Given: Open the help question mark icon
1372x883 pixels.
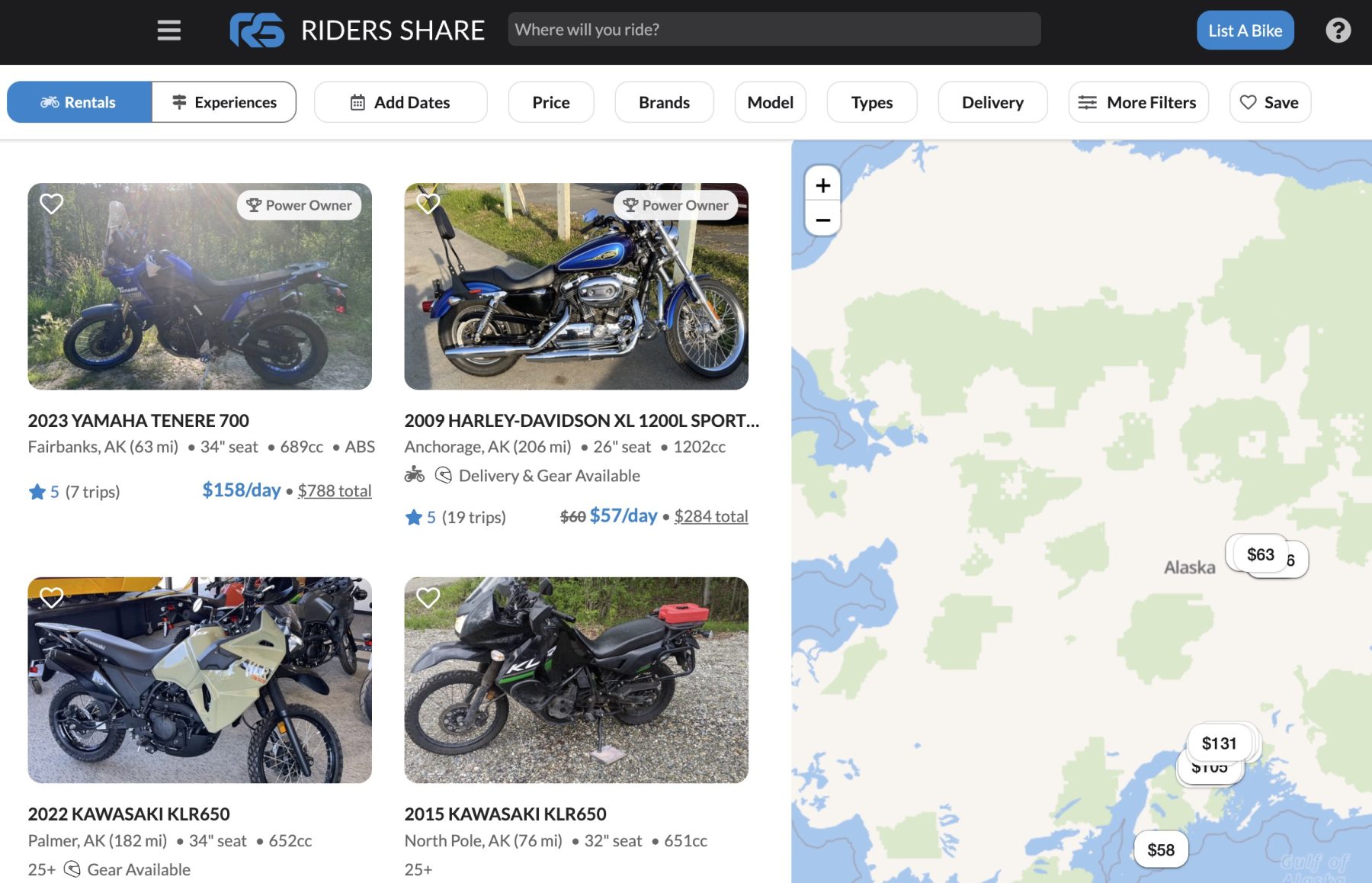Looking at the screenshot, I should (x=1338, y=31).
